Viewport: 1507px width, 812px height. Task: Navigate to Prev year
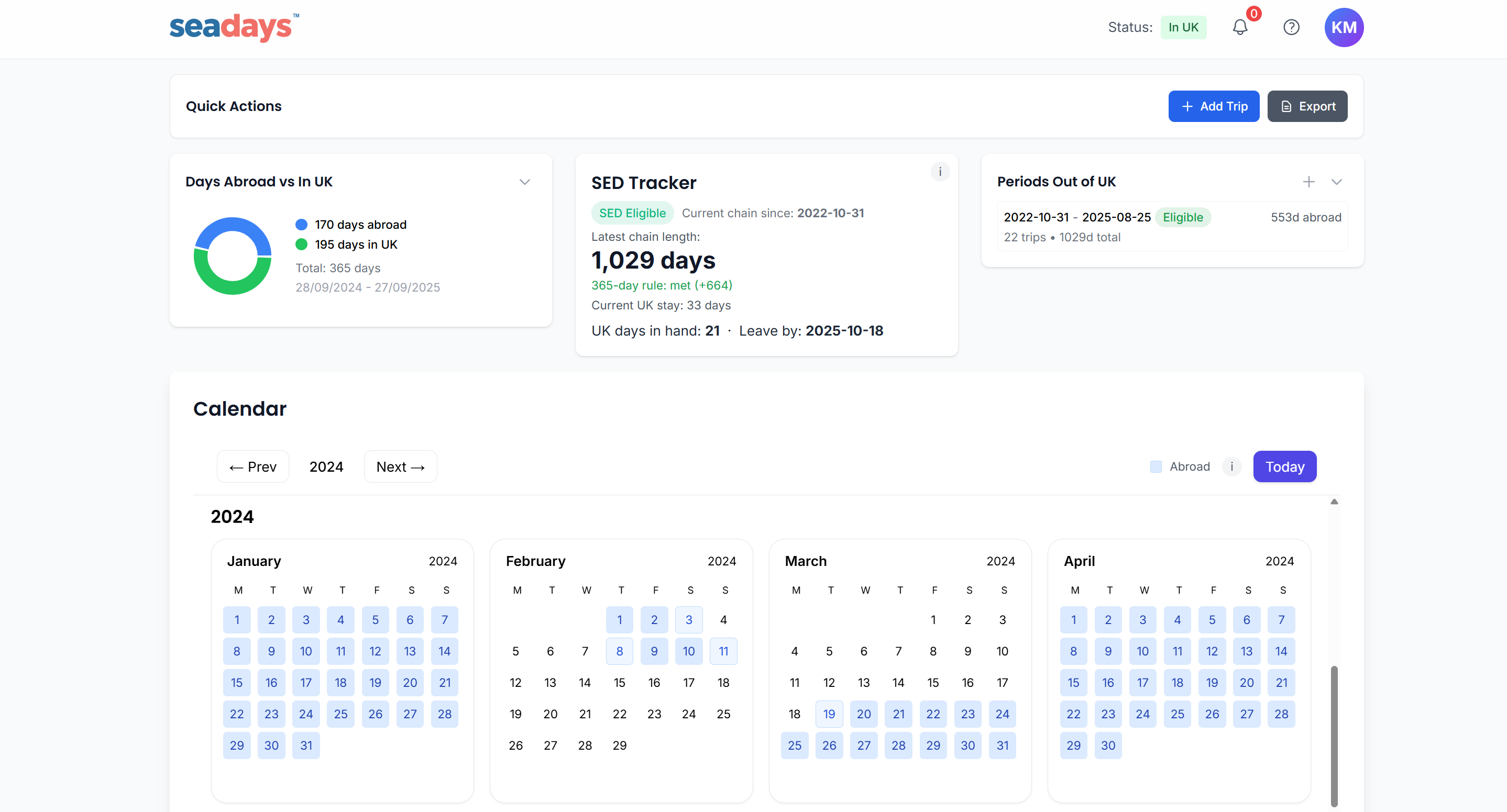tap(252, 466)
